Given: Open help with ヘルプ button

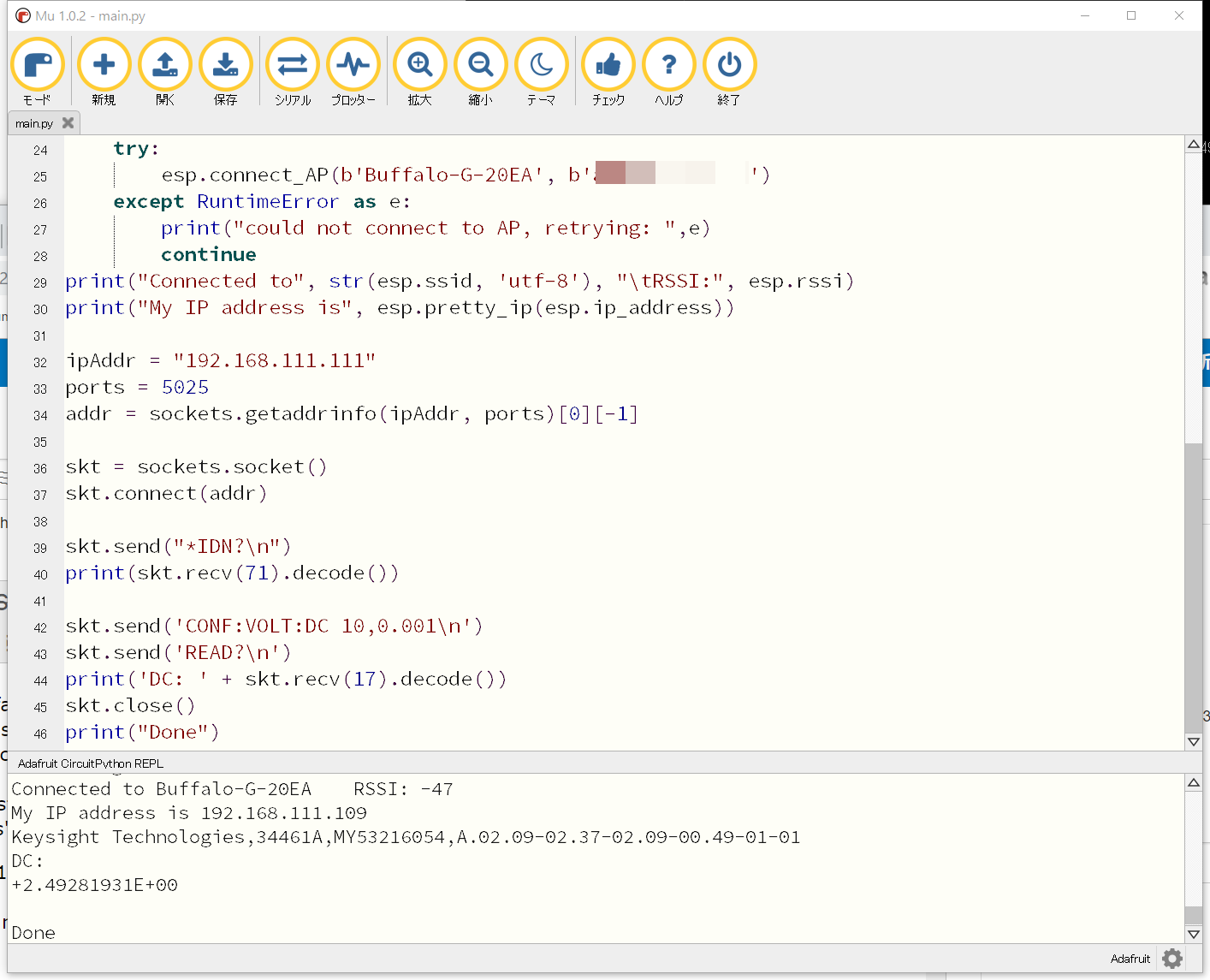Looking at the screenshot, I should tap(669, 72).
